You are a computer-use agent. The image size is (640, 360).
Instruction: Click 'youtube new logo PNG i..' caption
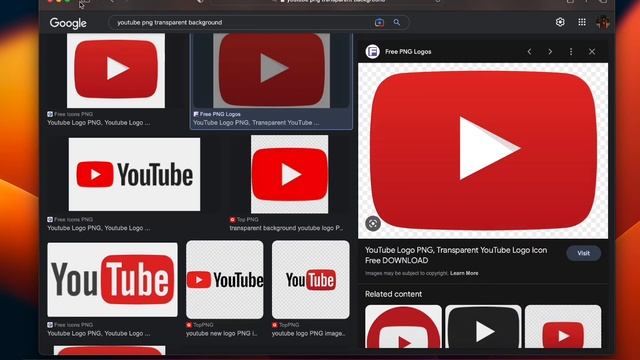222,333
